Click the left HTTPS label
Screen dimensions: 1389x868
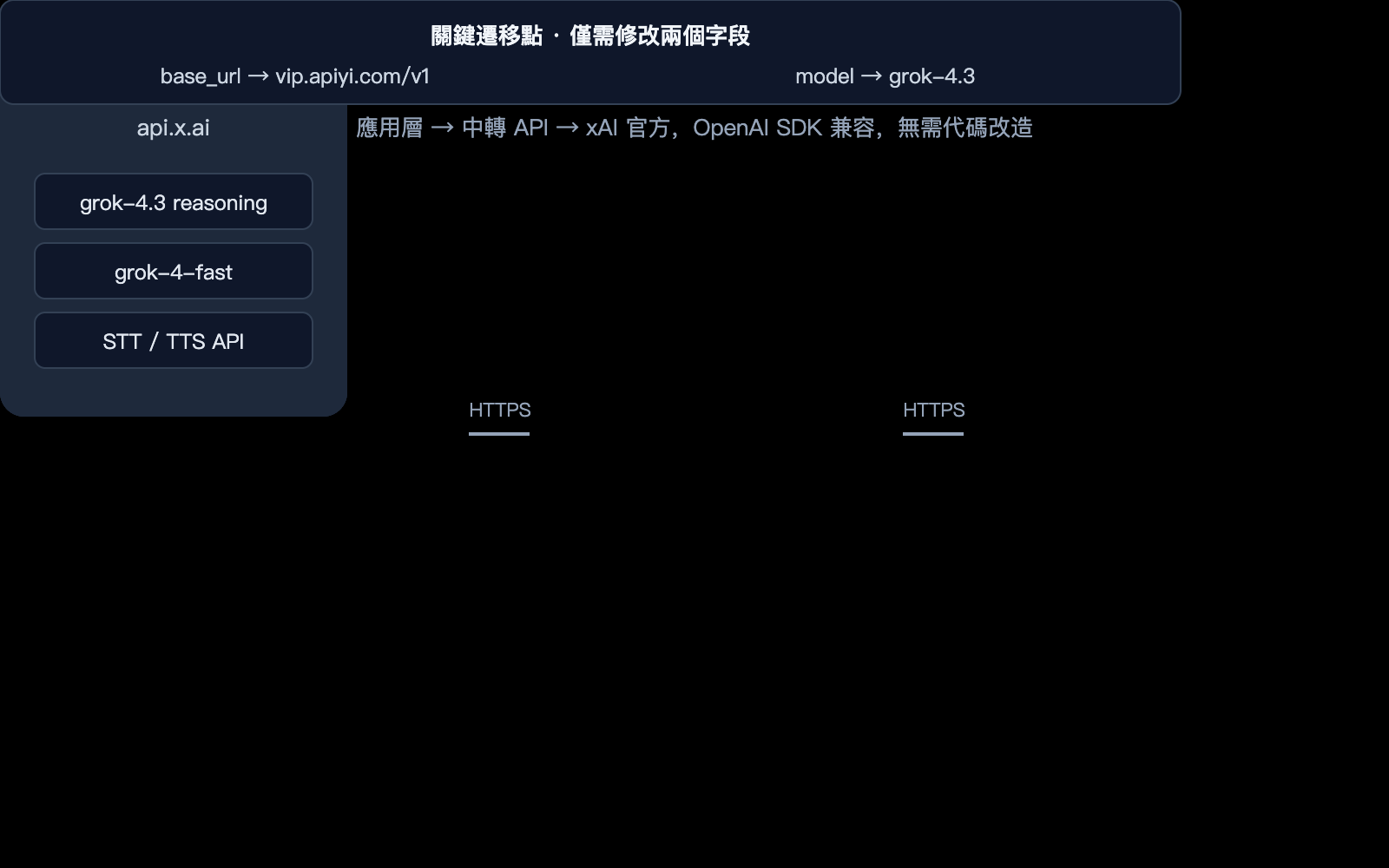499,410
